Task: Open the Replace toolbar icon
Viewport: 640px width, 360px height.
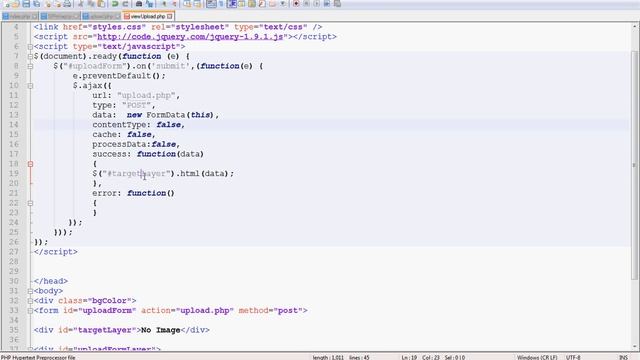Action: [149, 4]
